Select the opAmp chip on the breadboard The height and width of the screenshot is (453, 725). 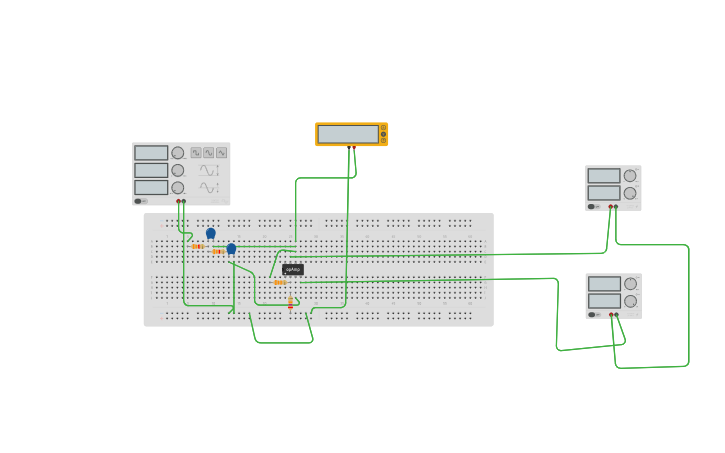pyautogui.click(x=293, y=269)
